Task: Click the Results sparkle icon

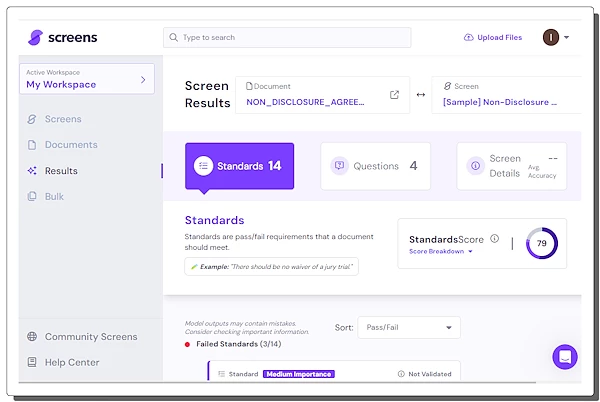Action: coord(32,171)
